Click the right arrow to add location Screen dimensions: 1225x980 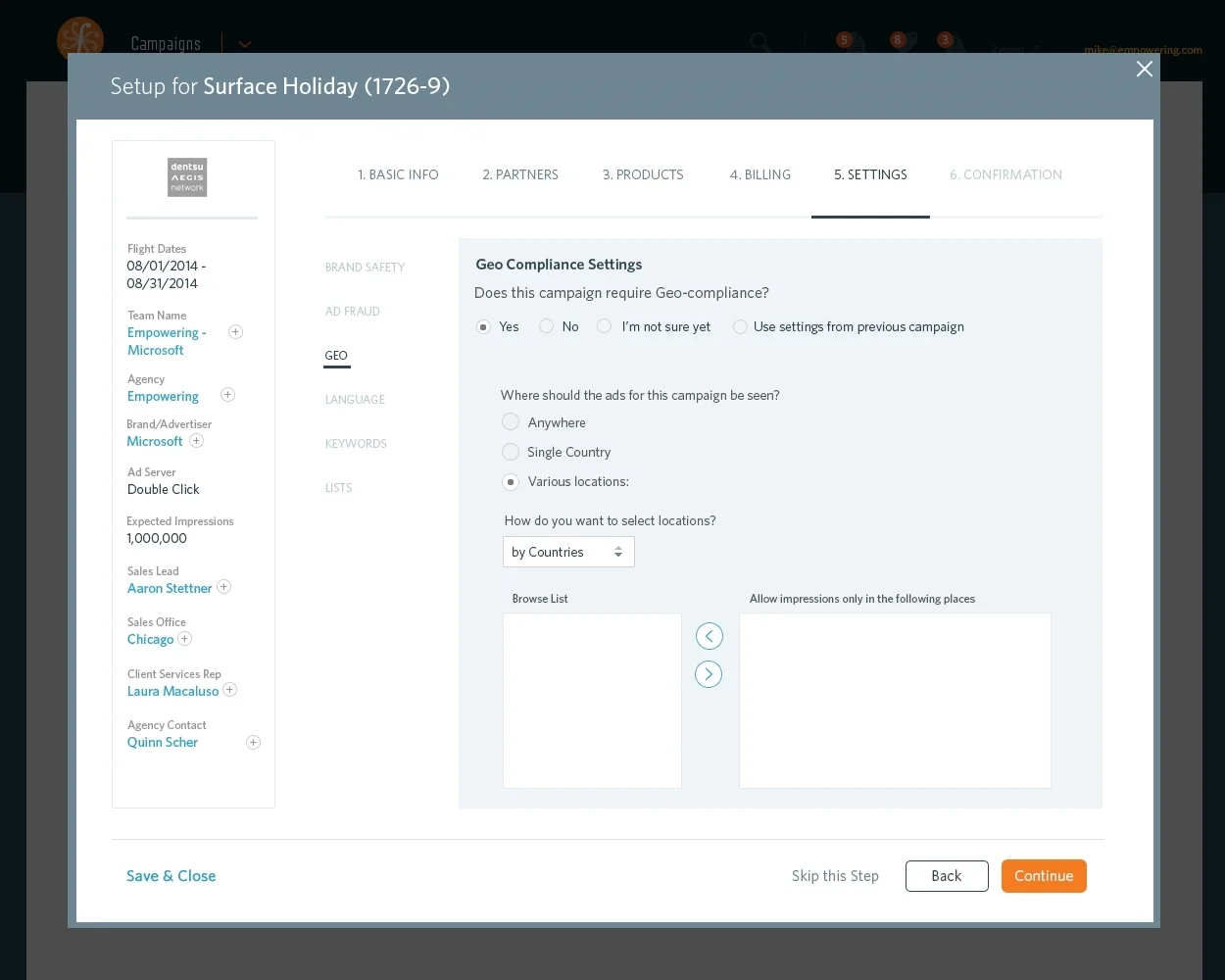(709, 674)
